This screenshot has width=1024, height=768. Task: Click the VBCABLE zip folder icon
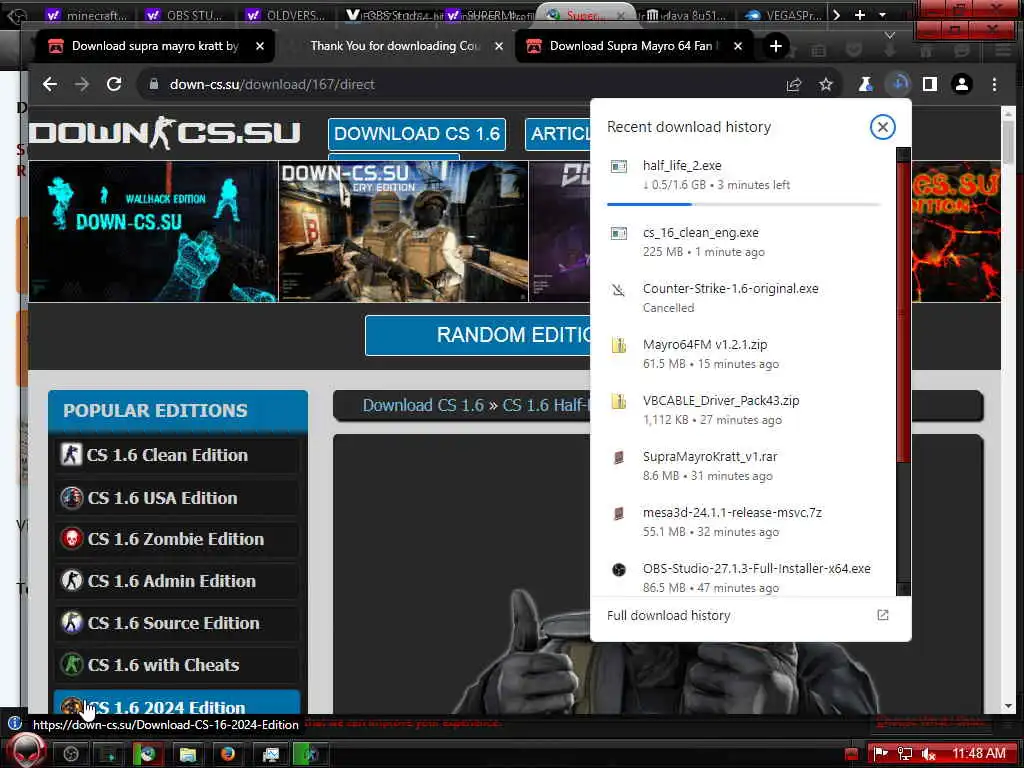point(618,401)
